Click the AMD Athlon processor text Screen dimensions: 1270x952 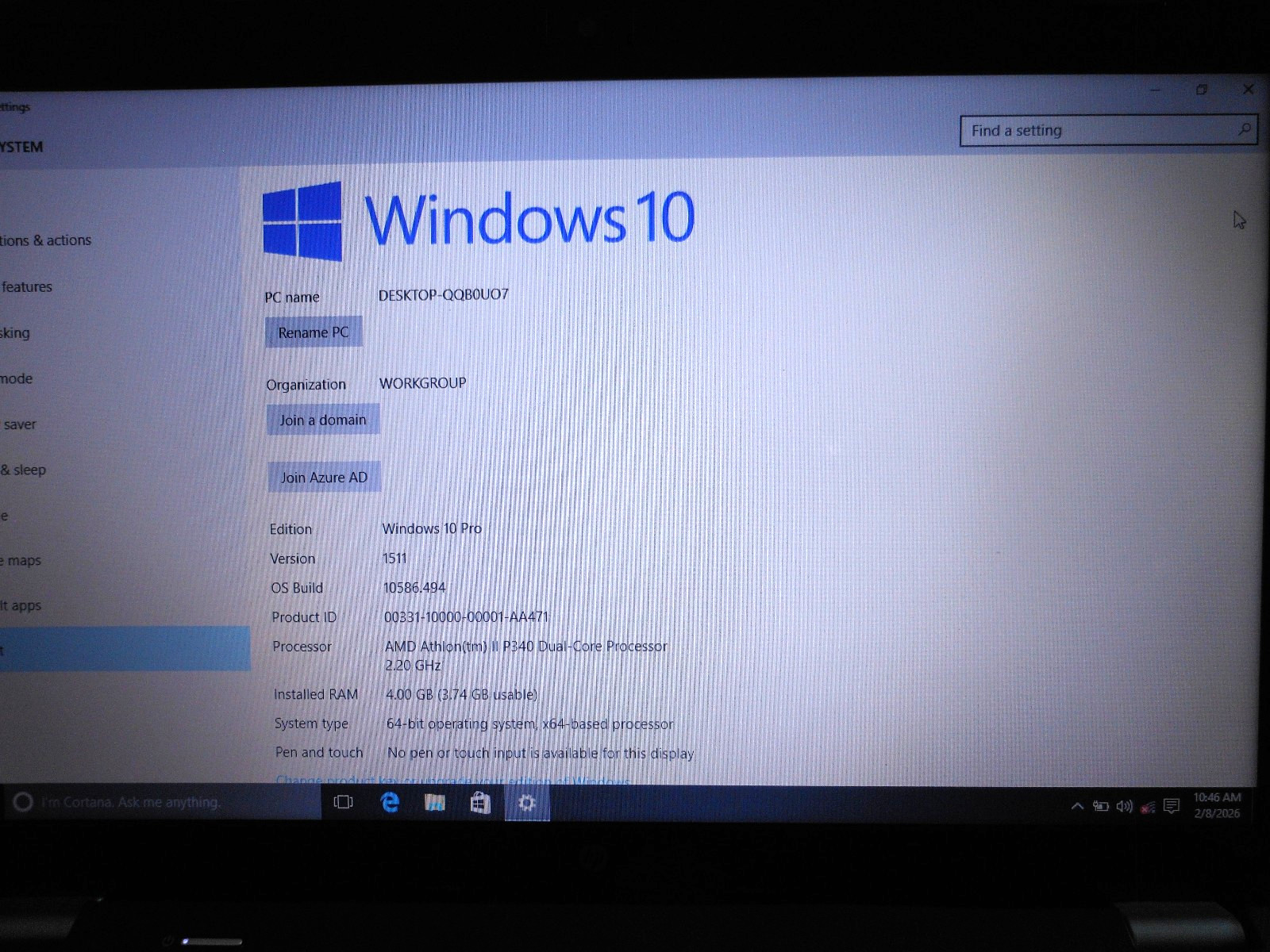pyautogui.click(x=525, y=655)
